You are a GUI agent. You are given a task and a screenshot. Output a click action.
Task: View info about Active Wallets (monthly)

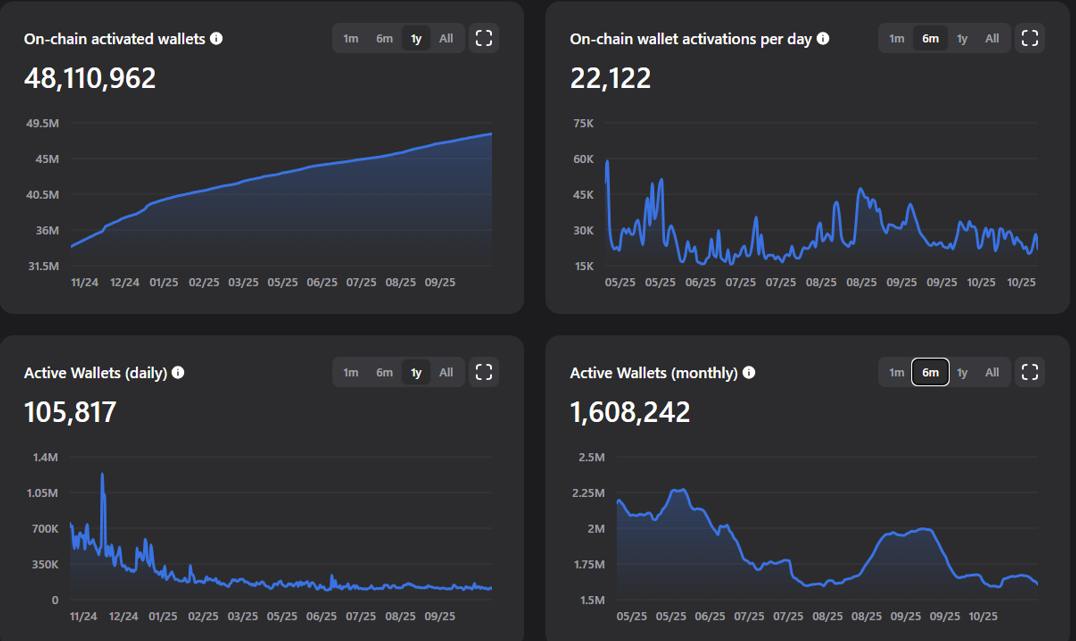[749, 372]
